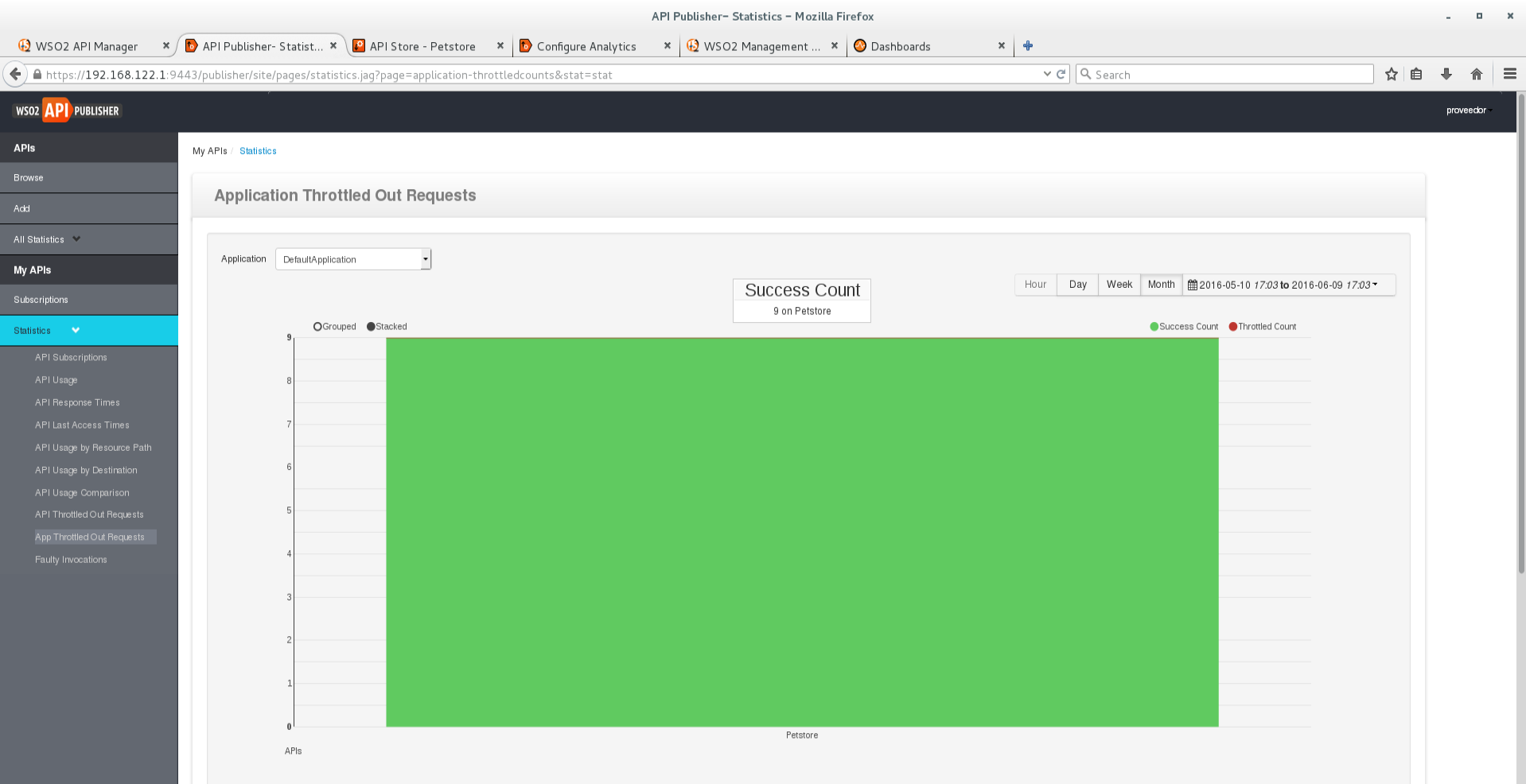Open Subscriptions under My APIs

89,300
